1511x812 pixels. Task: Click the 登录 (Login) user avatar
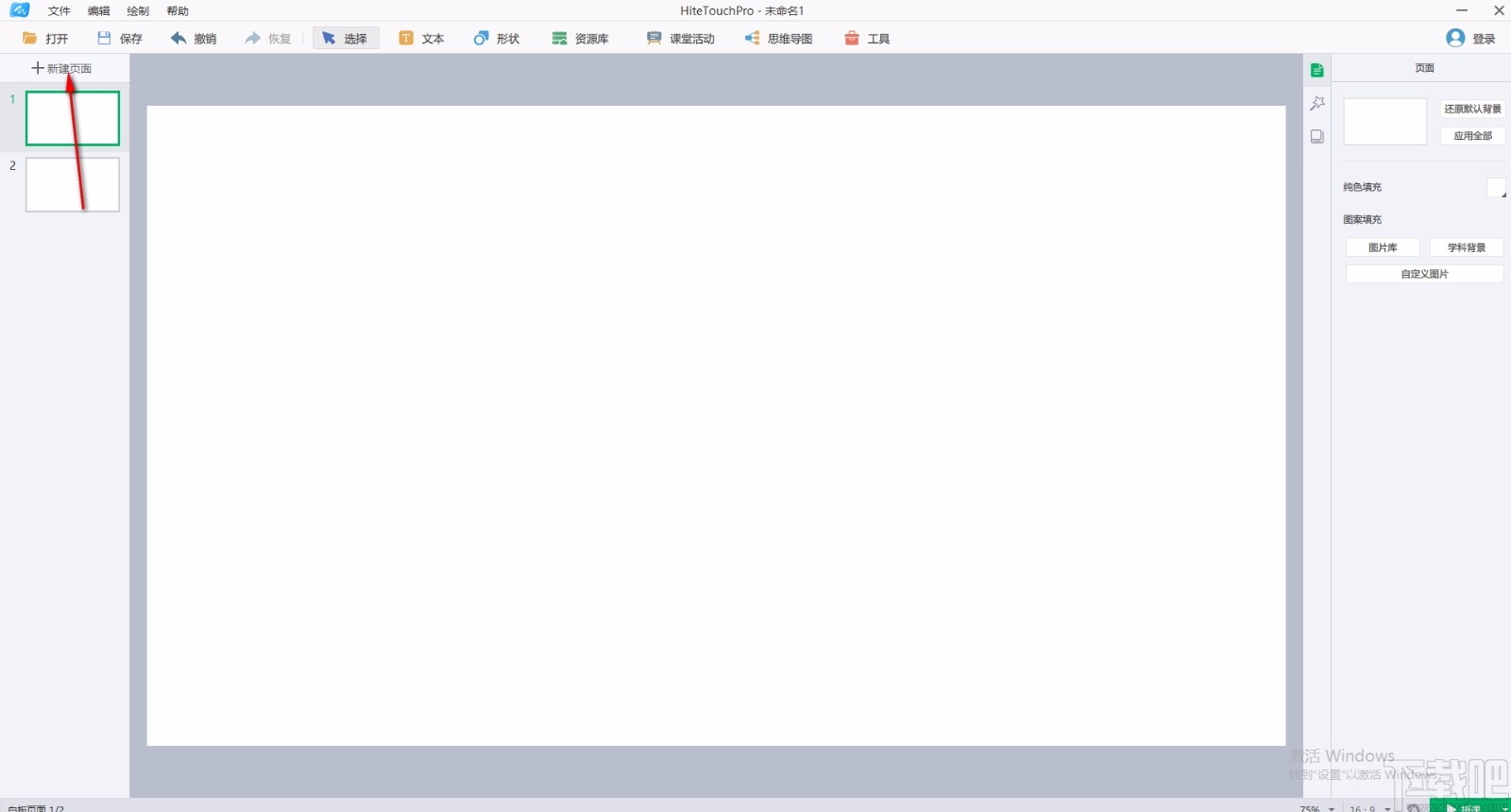(x=1455, y=38)
